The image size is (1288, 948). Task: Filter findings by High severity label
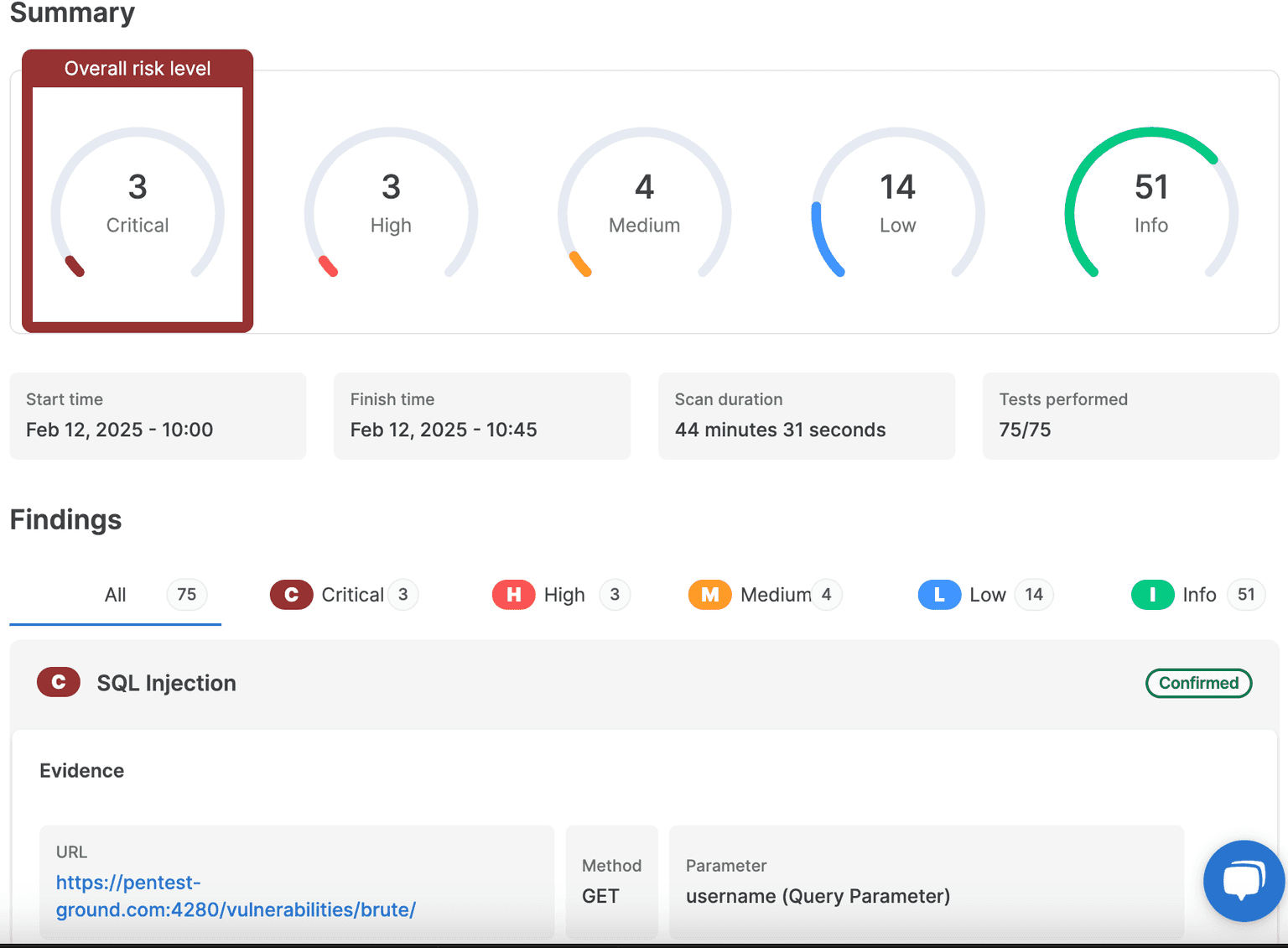coord(564,595)
